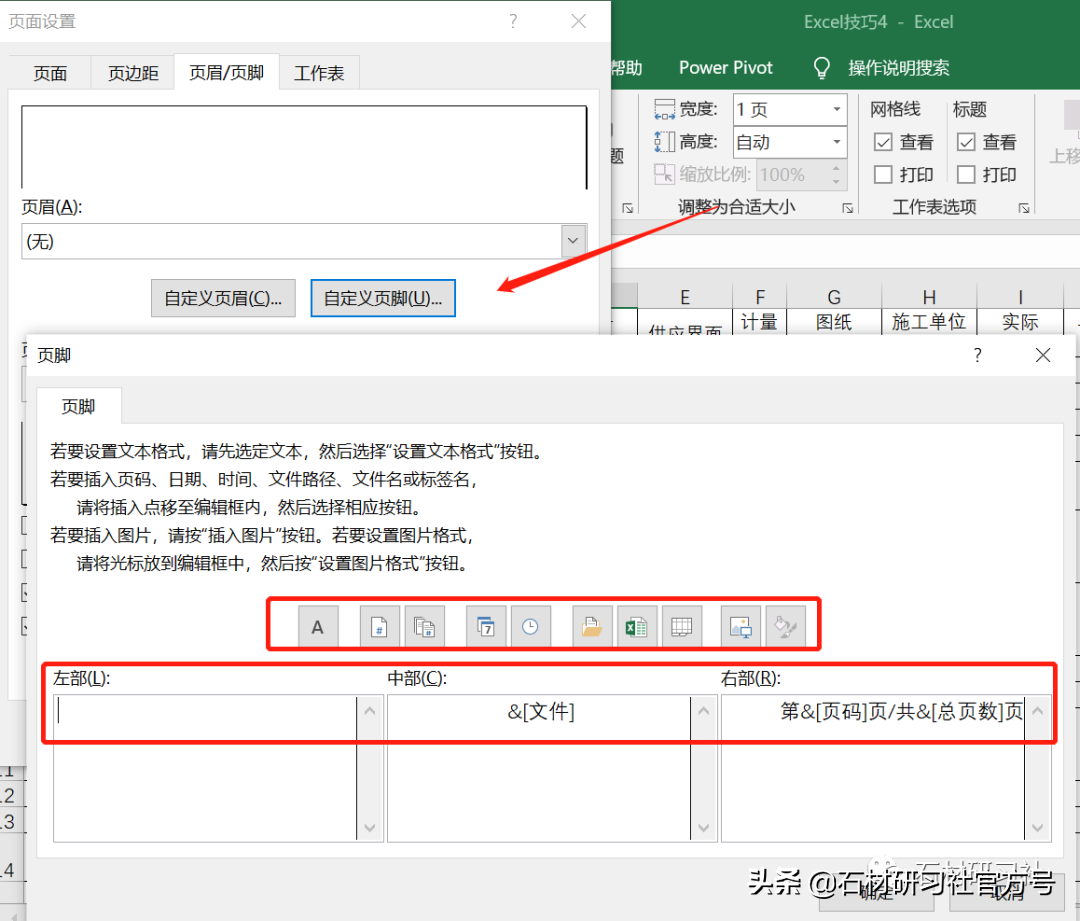The width and height of the screenshot is (1080, 921).
Task: Insert number of pages icon
Action: [424, 626]
